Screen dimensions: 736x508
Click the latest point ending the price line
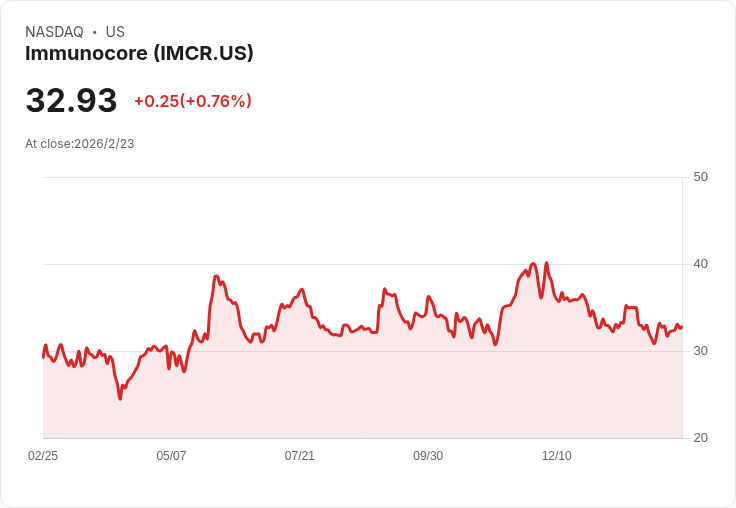click(x=681, y=327)
